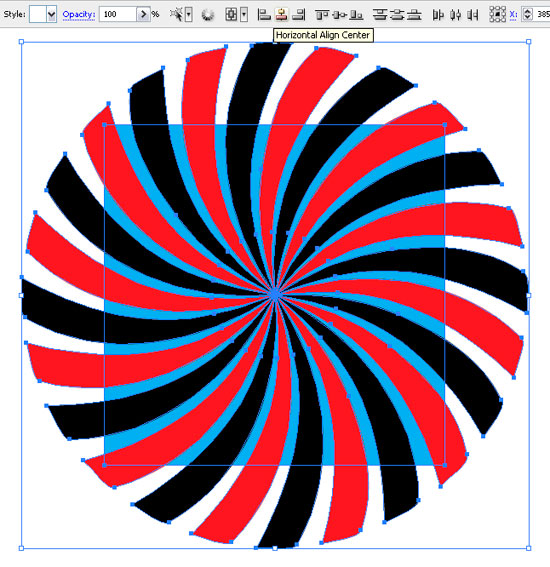Click Vertical Distribute Bottom icon

[414, 15]
